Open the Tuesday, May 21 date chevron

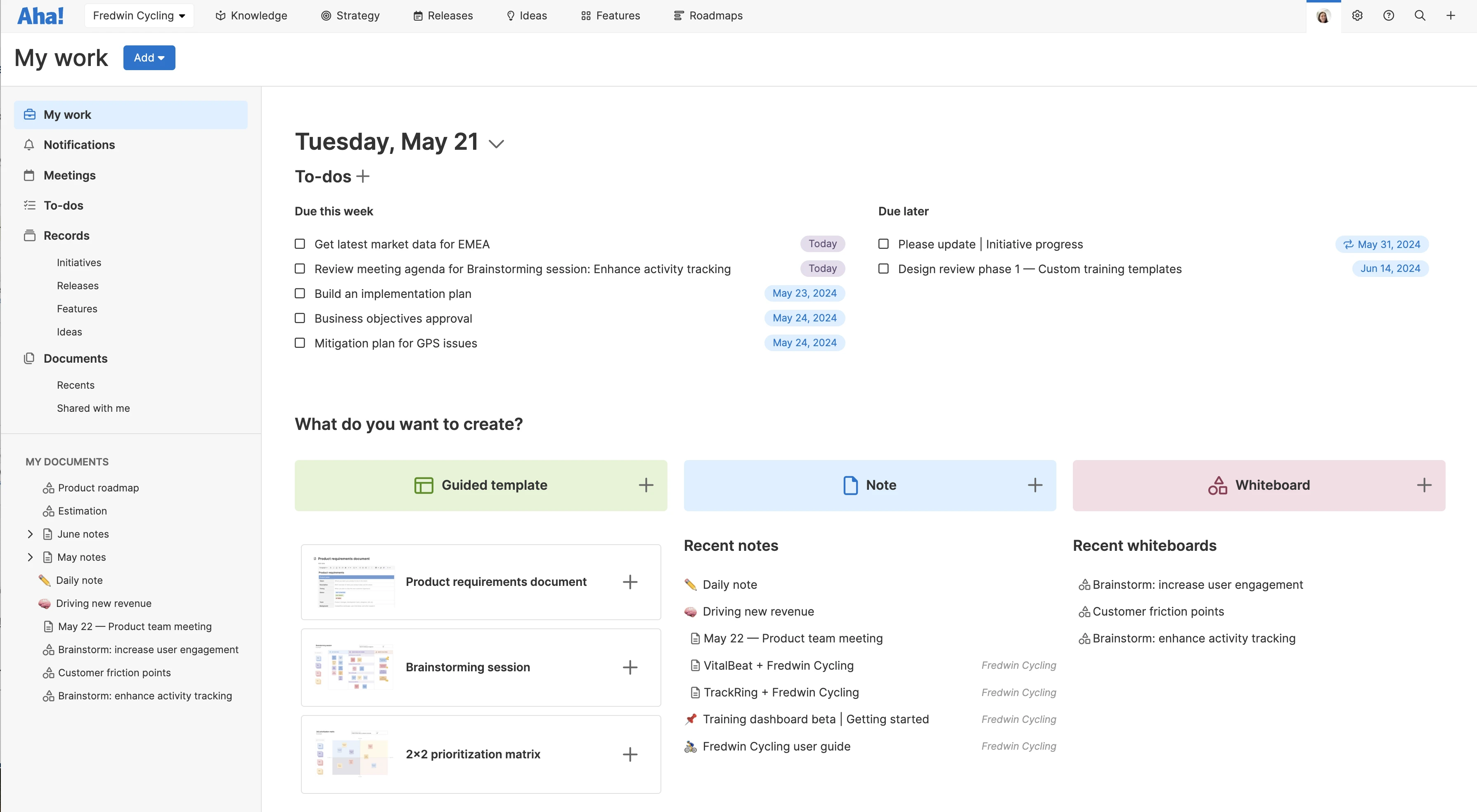(496, 144)
